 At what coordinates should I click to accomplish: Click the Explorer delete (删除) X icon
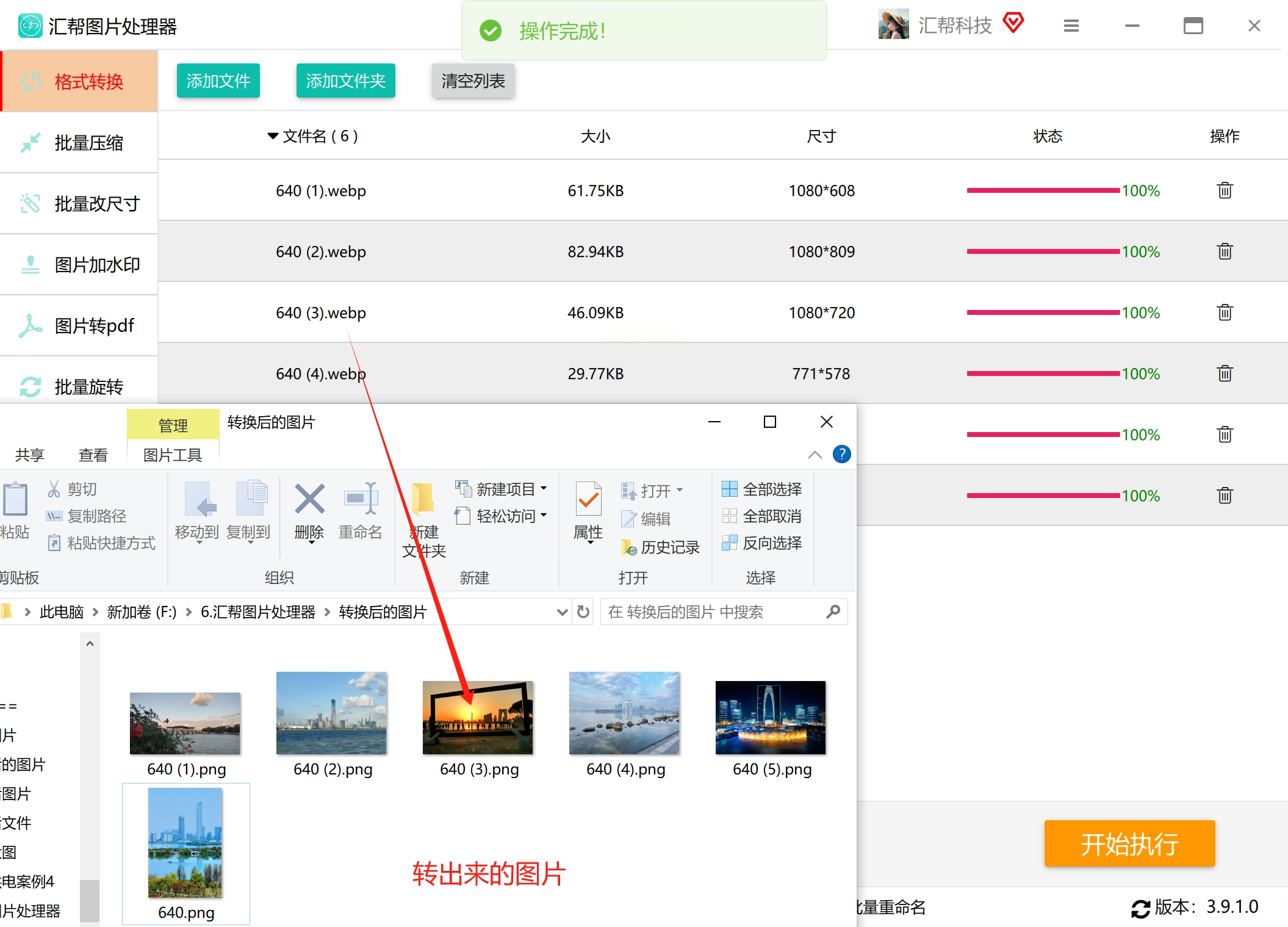point(309,500)
